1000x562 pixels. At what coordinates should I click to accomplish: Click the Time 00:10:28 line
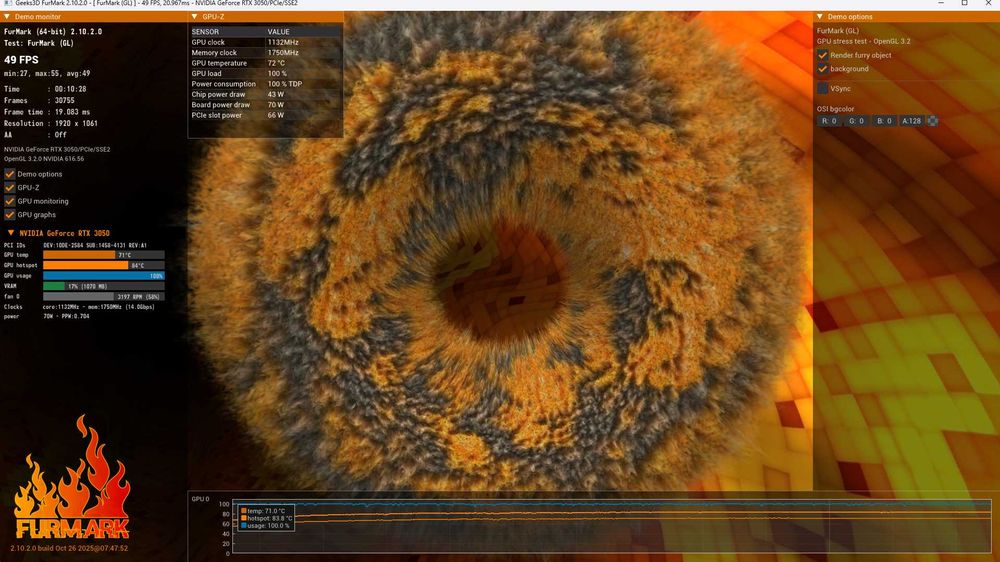pos(45,89)
